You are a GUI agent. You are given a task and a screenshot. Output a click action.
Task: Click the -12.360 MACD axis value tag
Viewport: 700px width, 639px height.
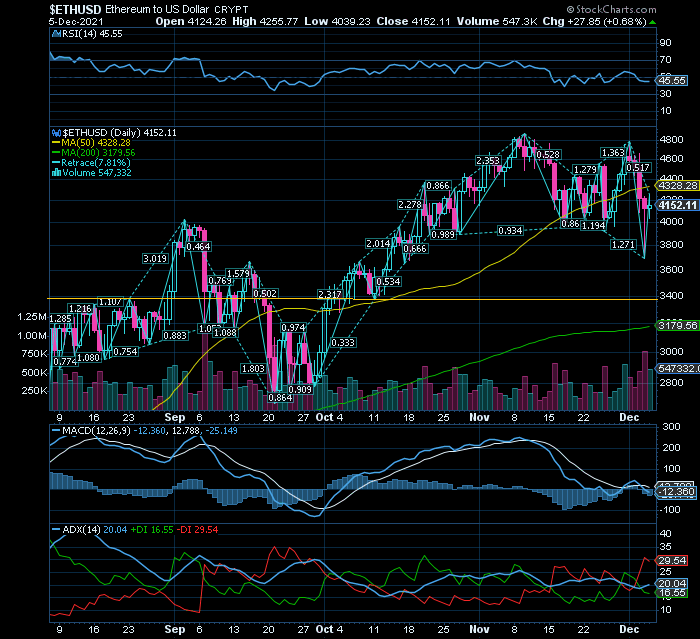[677, 492]
